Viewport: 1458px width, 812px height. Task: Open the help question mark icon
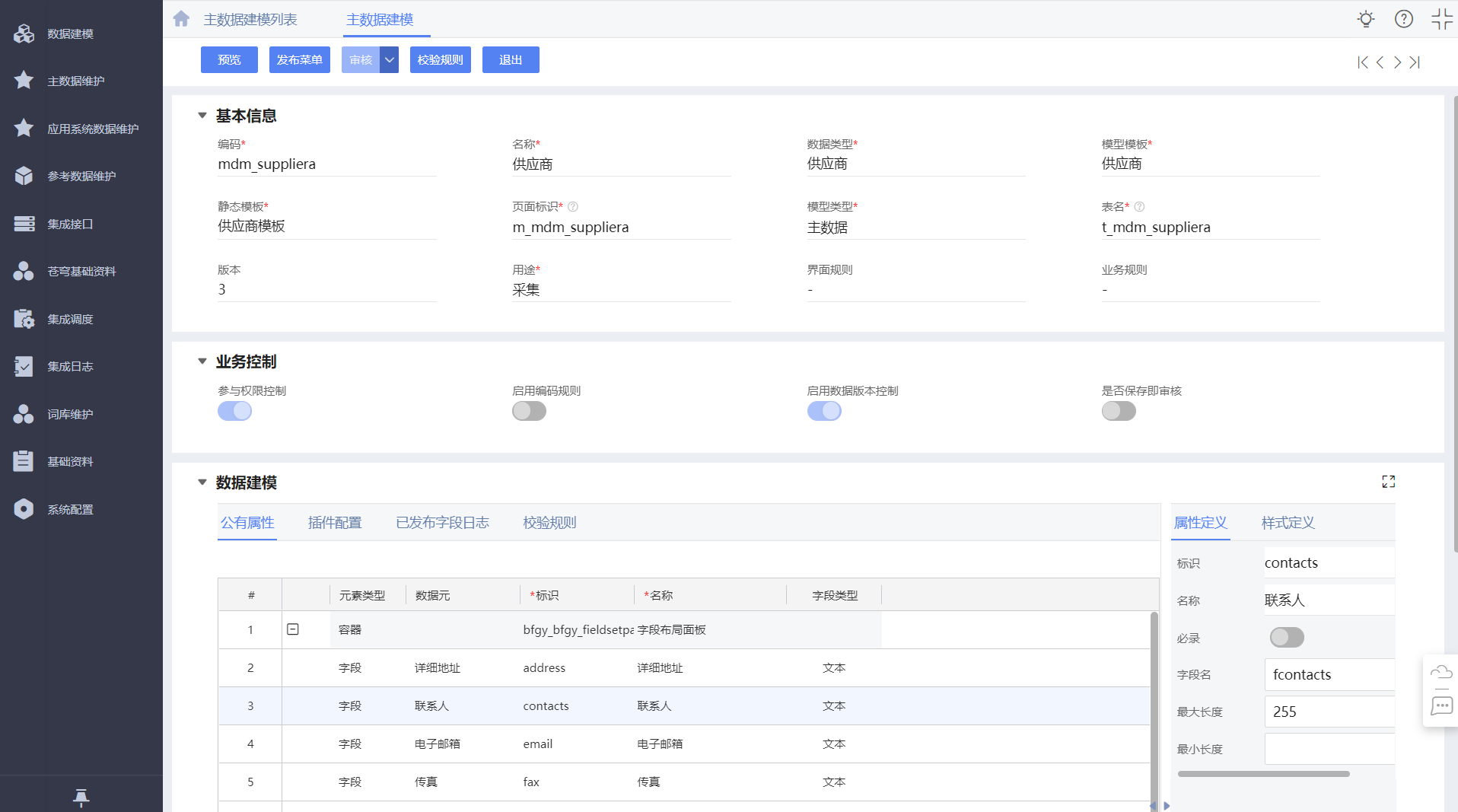pyautogui.click(x=1403, y=19)
